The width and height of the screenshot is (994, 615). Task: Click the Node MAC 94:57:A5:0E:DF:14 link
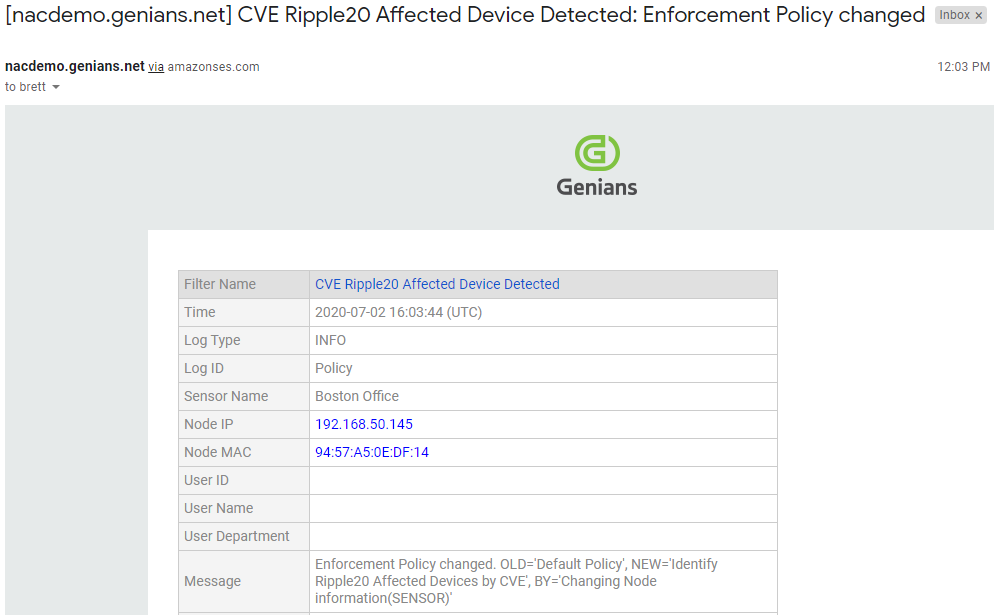[x=372, y=452]
